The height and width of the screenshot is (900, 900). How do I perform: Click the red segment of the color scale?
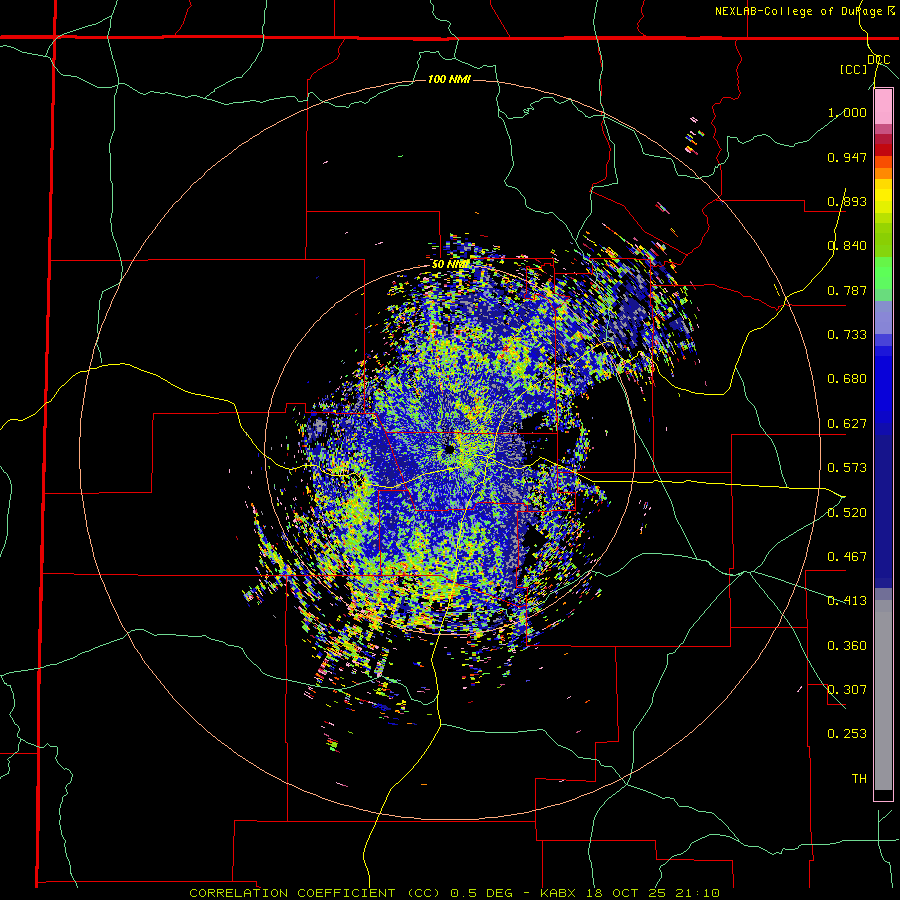[x=883, y=150]
